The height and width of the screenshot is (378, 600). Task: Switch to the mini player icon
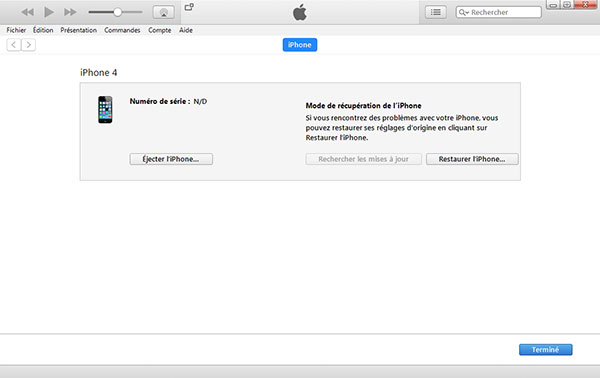(189, 7)
